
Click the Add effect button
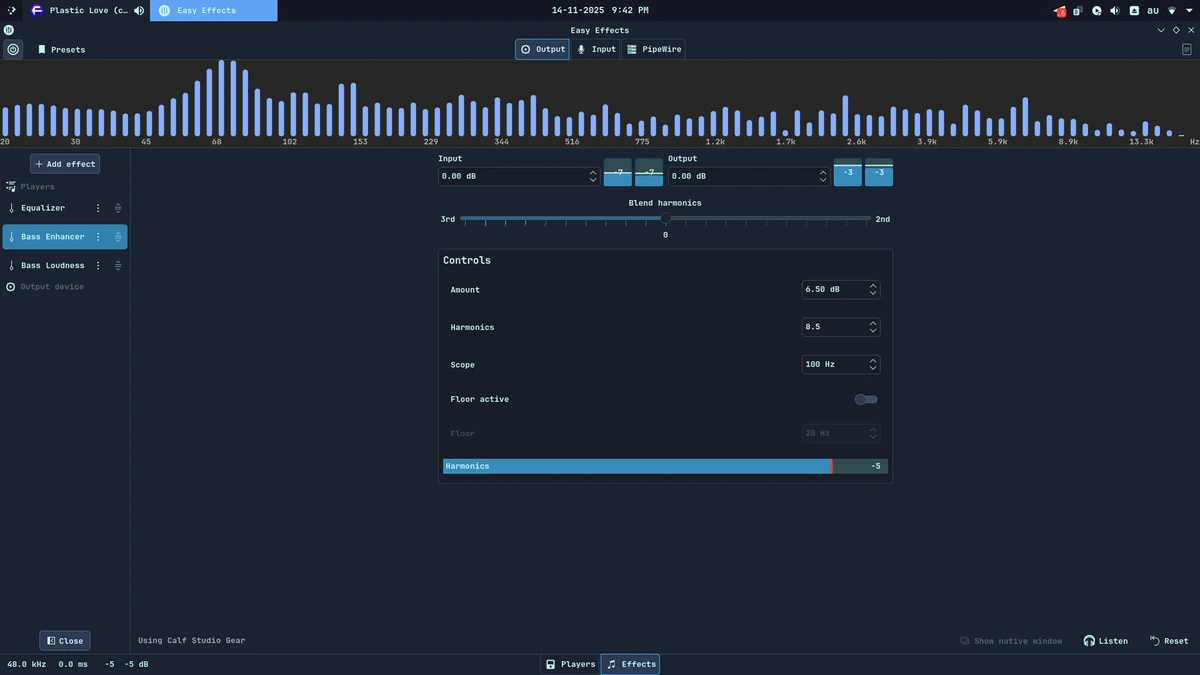click(x=65, y=164)
